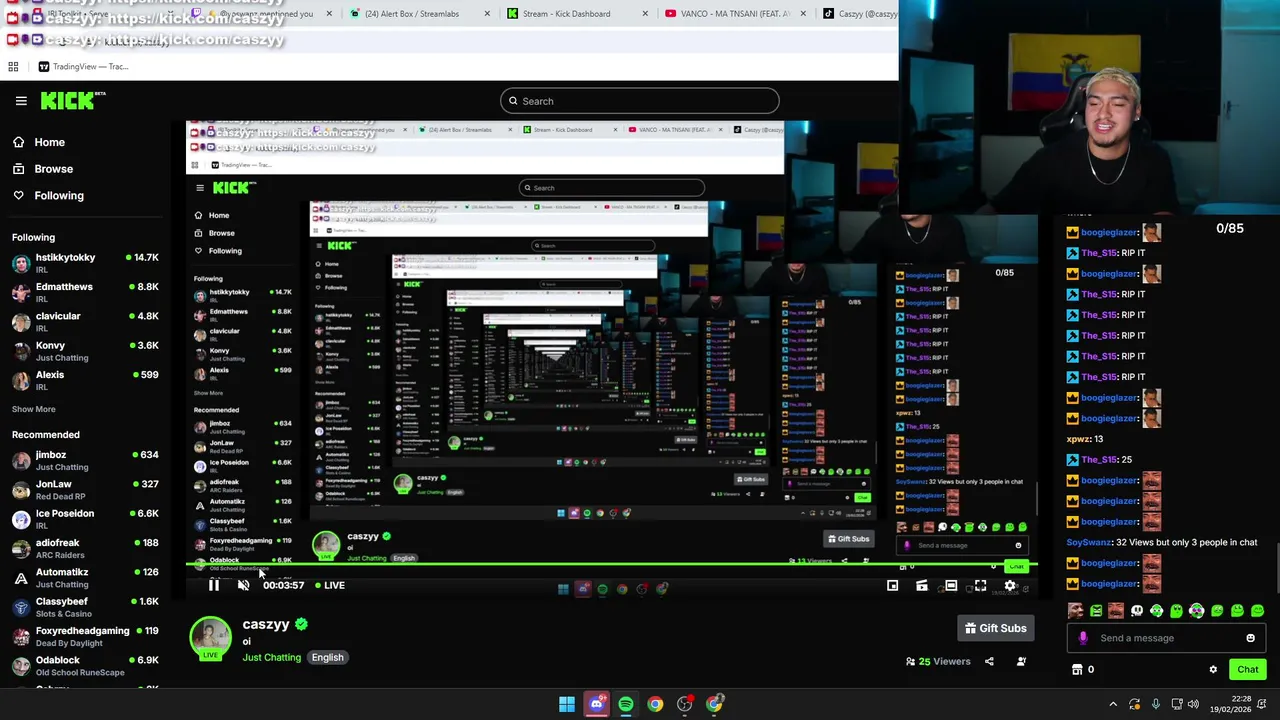Screen dimensions: 1280x720
Task: Open emoji picker in chat input
Action: pos(1250,638)
